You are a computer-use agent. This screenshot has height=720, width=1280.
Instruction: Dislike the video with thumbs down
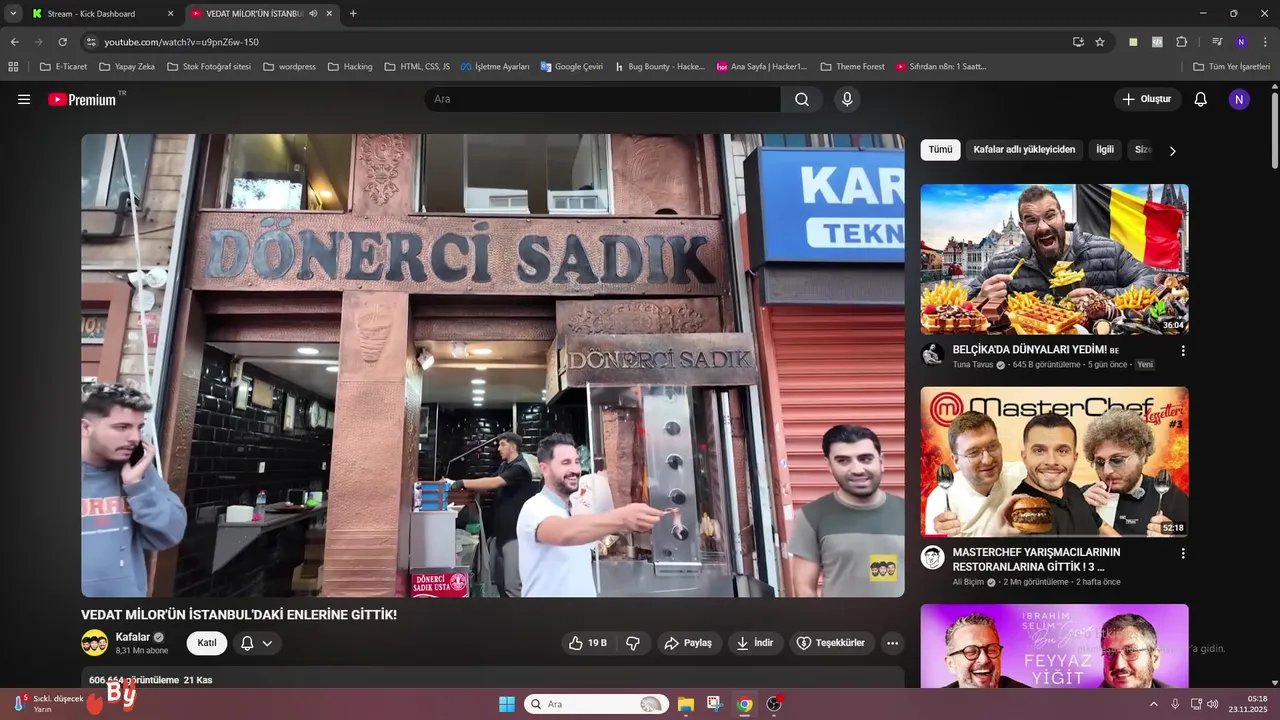633,643
